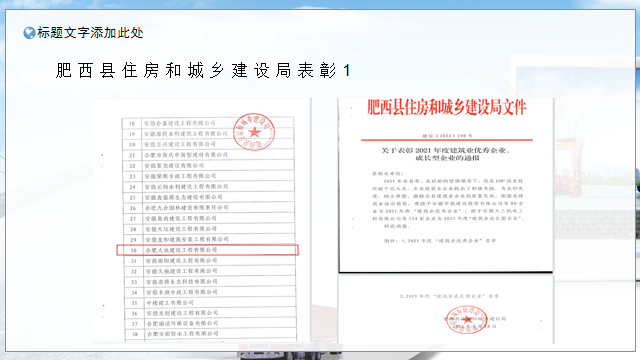Click the red star seal under the notice
The image size is (640, 360).
(x=467, y=319)
